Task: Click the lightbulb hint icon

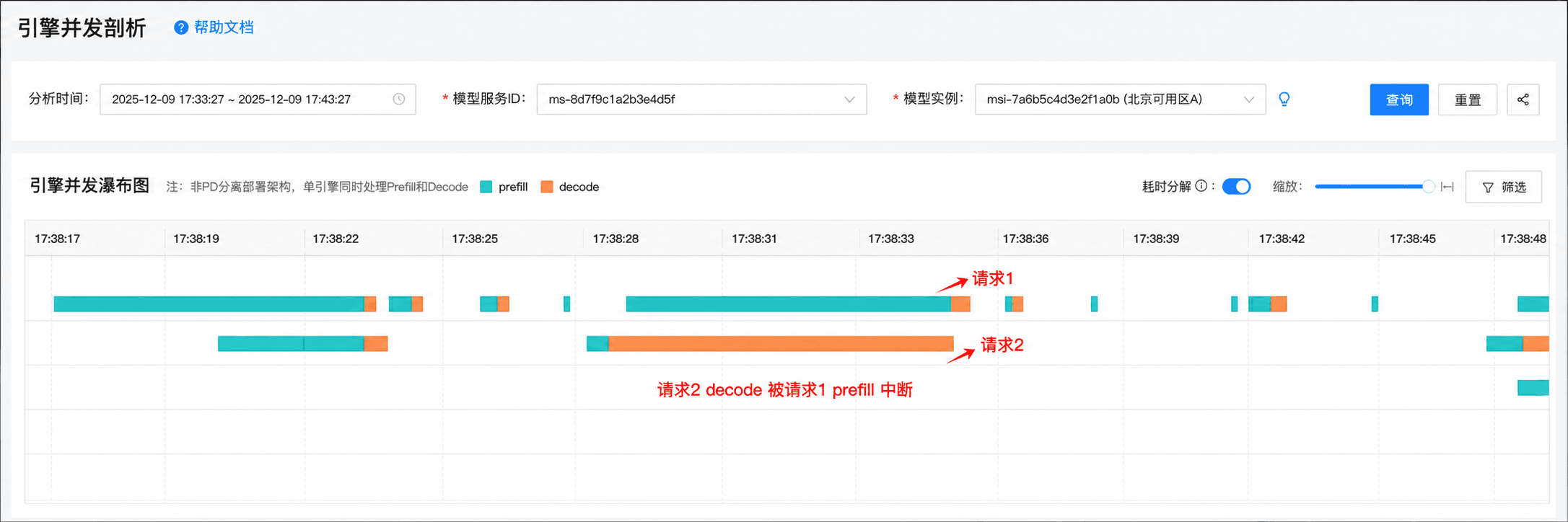Action: (1284, 99)
